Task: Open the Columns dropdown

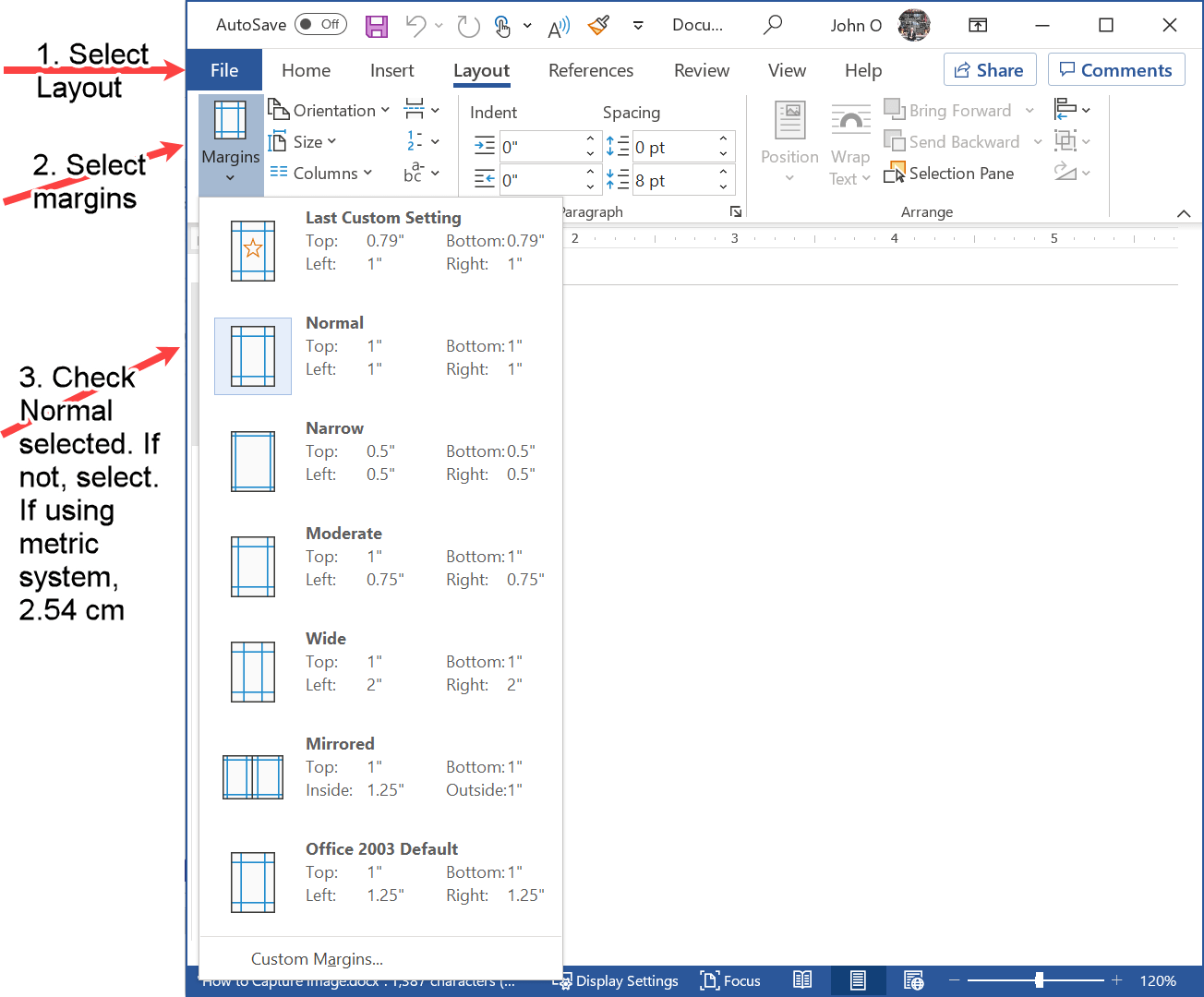Action: coord(320,173)
